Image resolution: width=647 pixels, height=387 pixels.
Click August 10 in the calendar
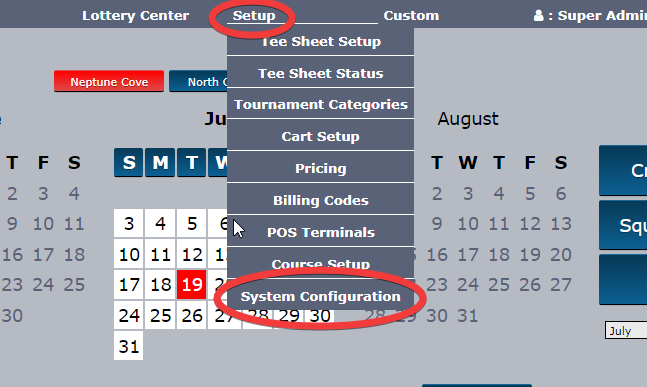pyautogui.click(x=468, y=224)
